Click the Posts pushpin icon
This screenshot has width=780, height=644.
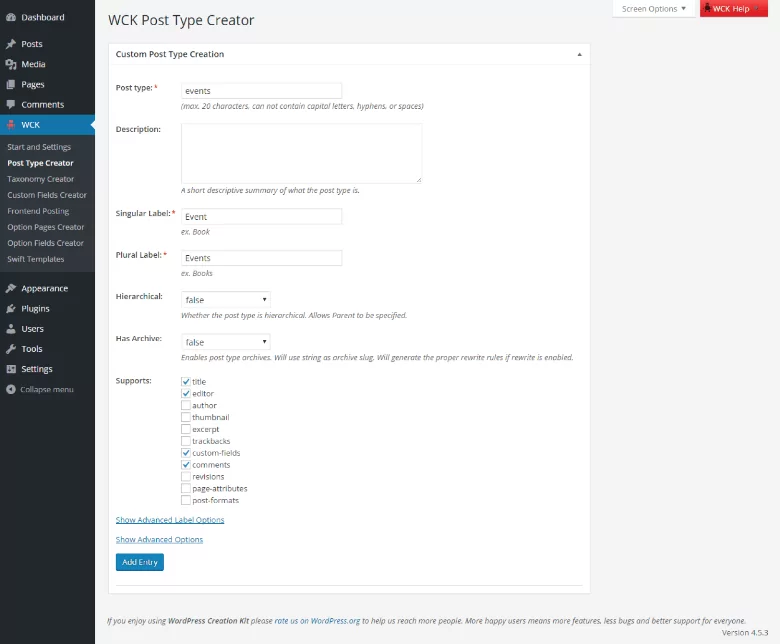point(11,44)
